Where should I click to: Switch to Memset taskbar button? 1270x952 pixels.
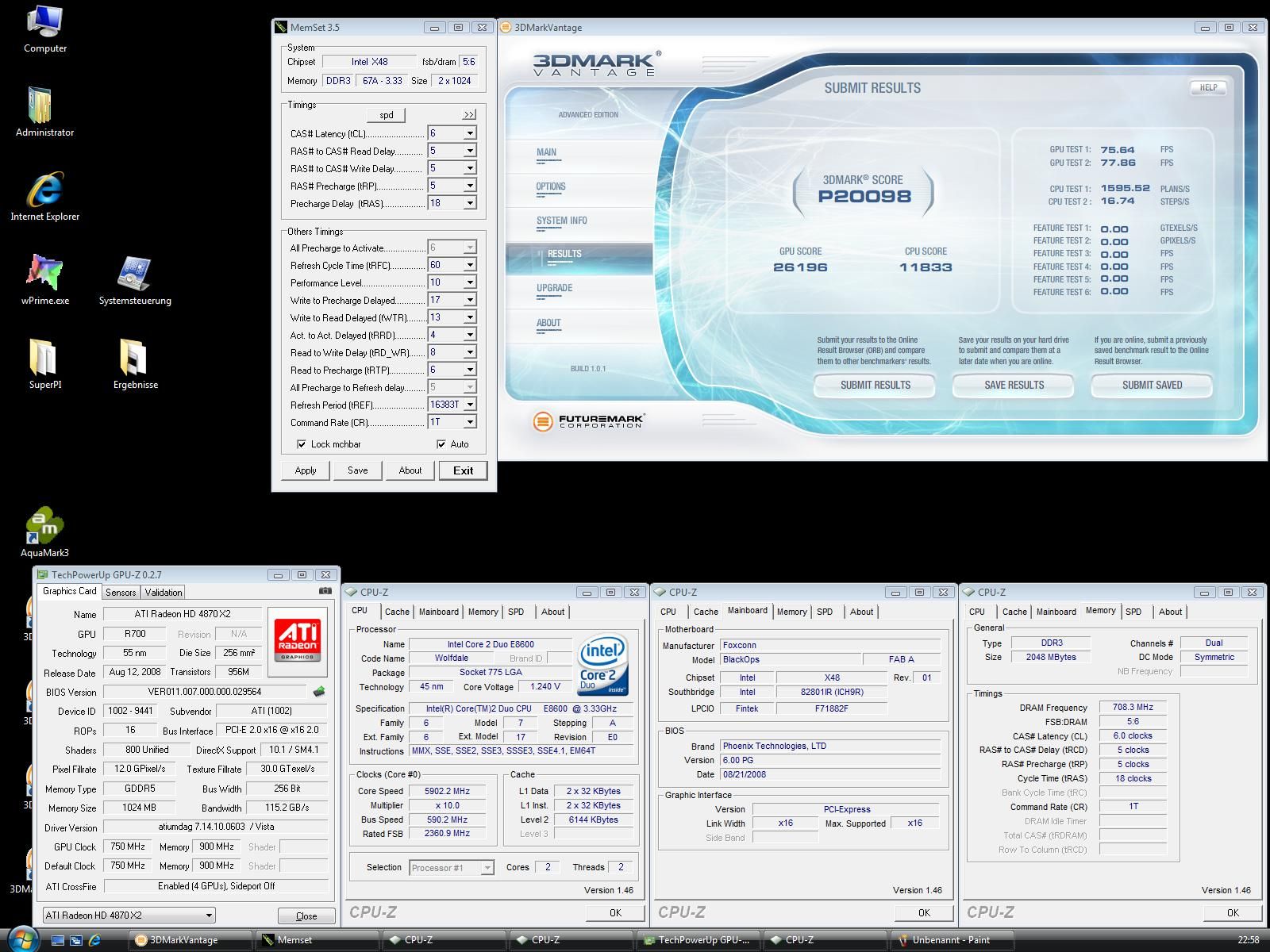click(316, 940)
